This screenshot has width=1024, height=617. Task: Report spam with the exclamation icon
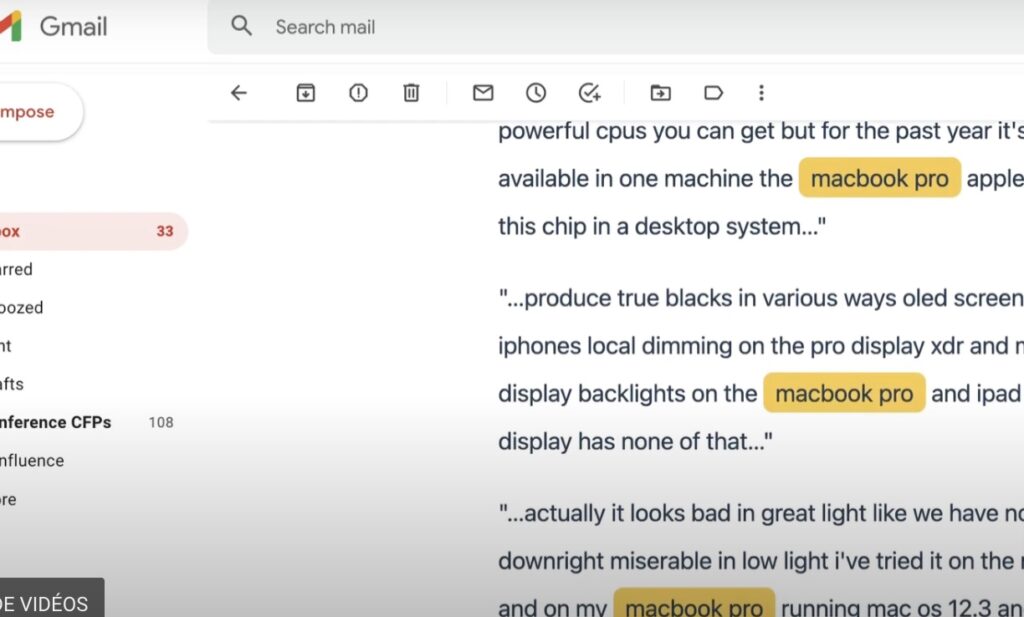tap(359, 93)
